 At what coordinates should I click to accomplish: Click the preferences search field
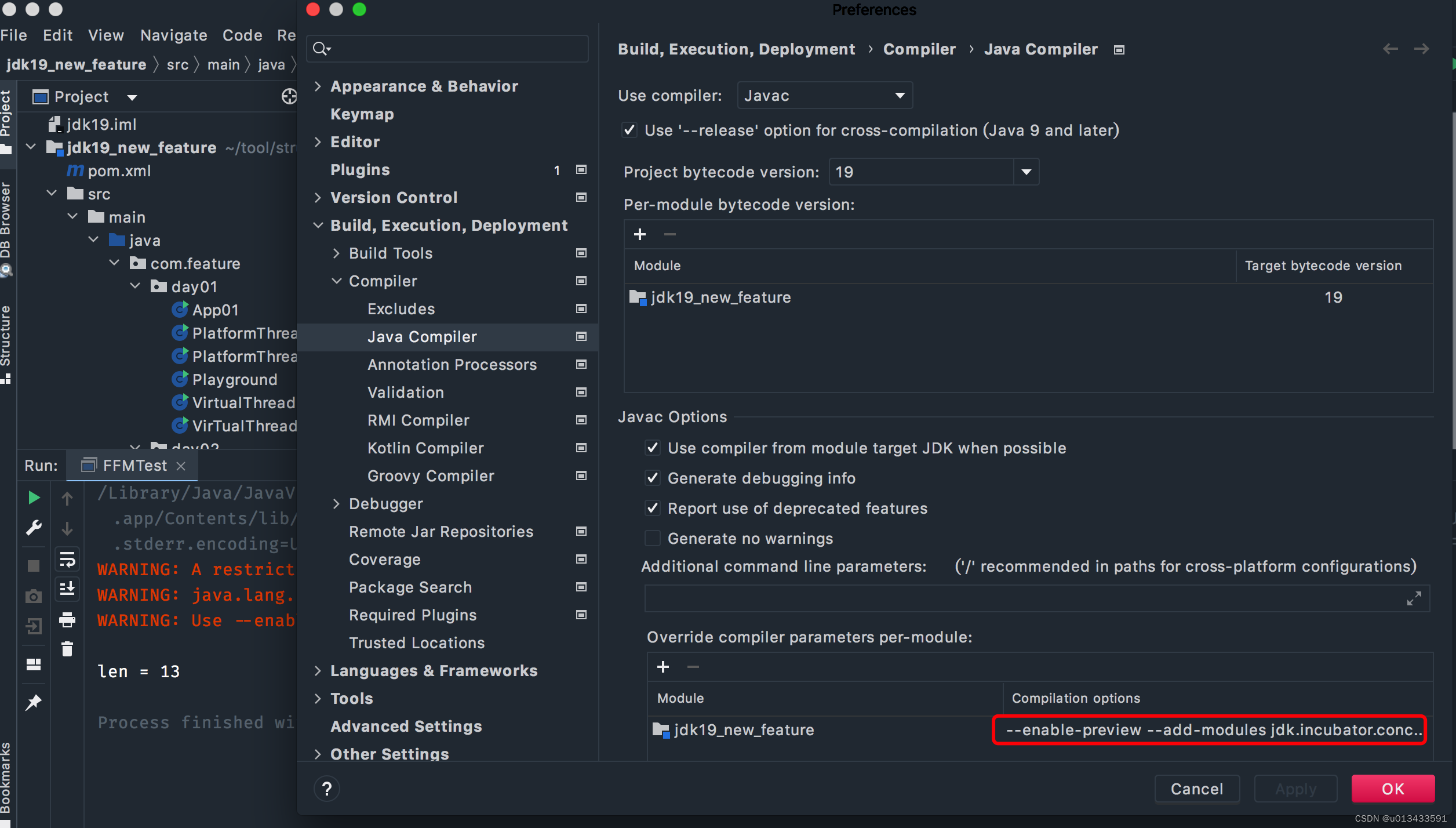click(452, 49)
